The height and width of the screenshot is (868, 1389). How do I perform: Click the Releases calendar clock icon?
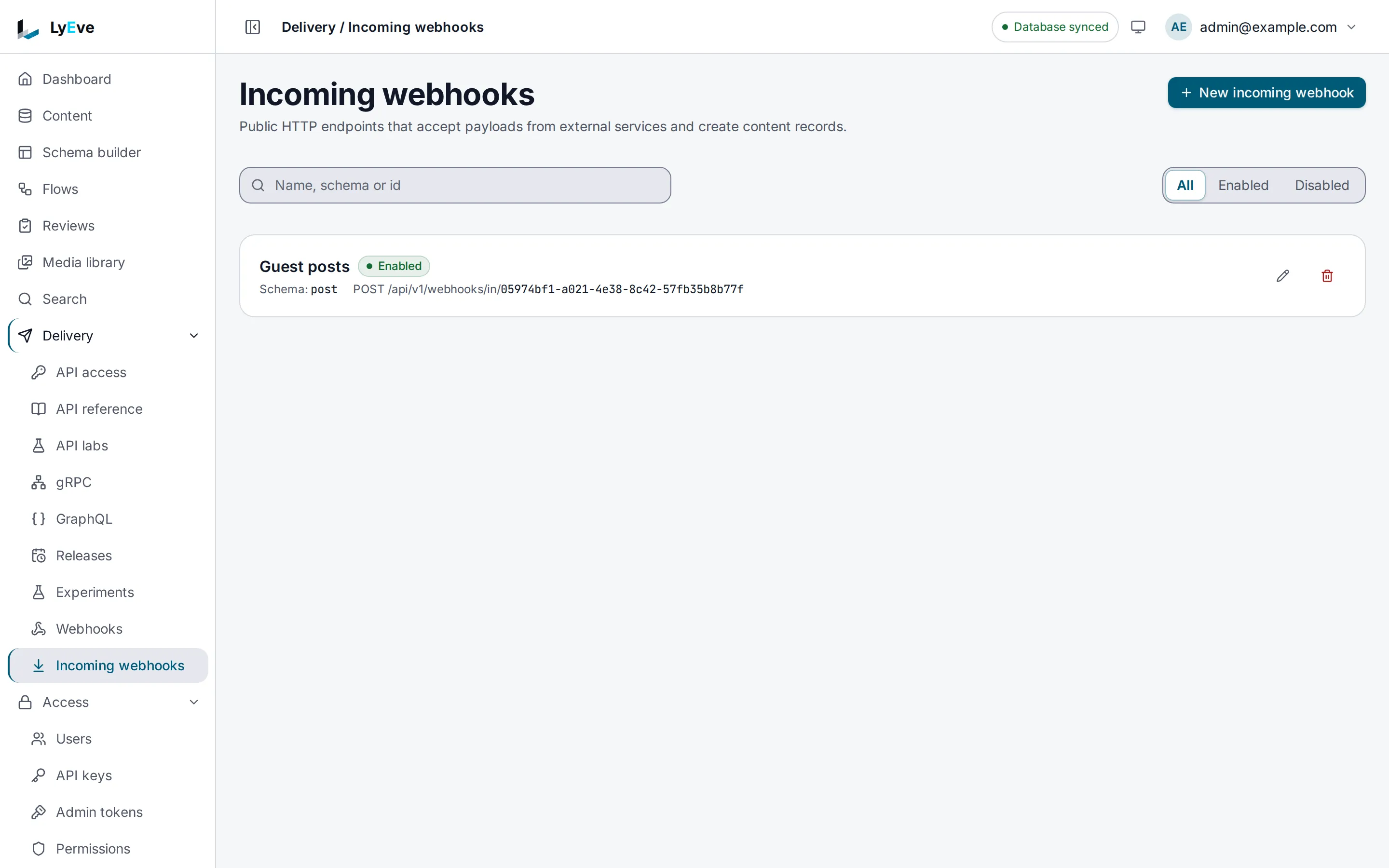39,556
